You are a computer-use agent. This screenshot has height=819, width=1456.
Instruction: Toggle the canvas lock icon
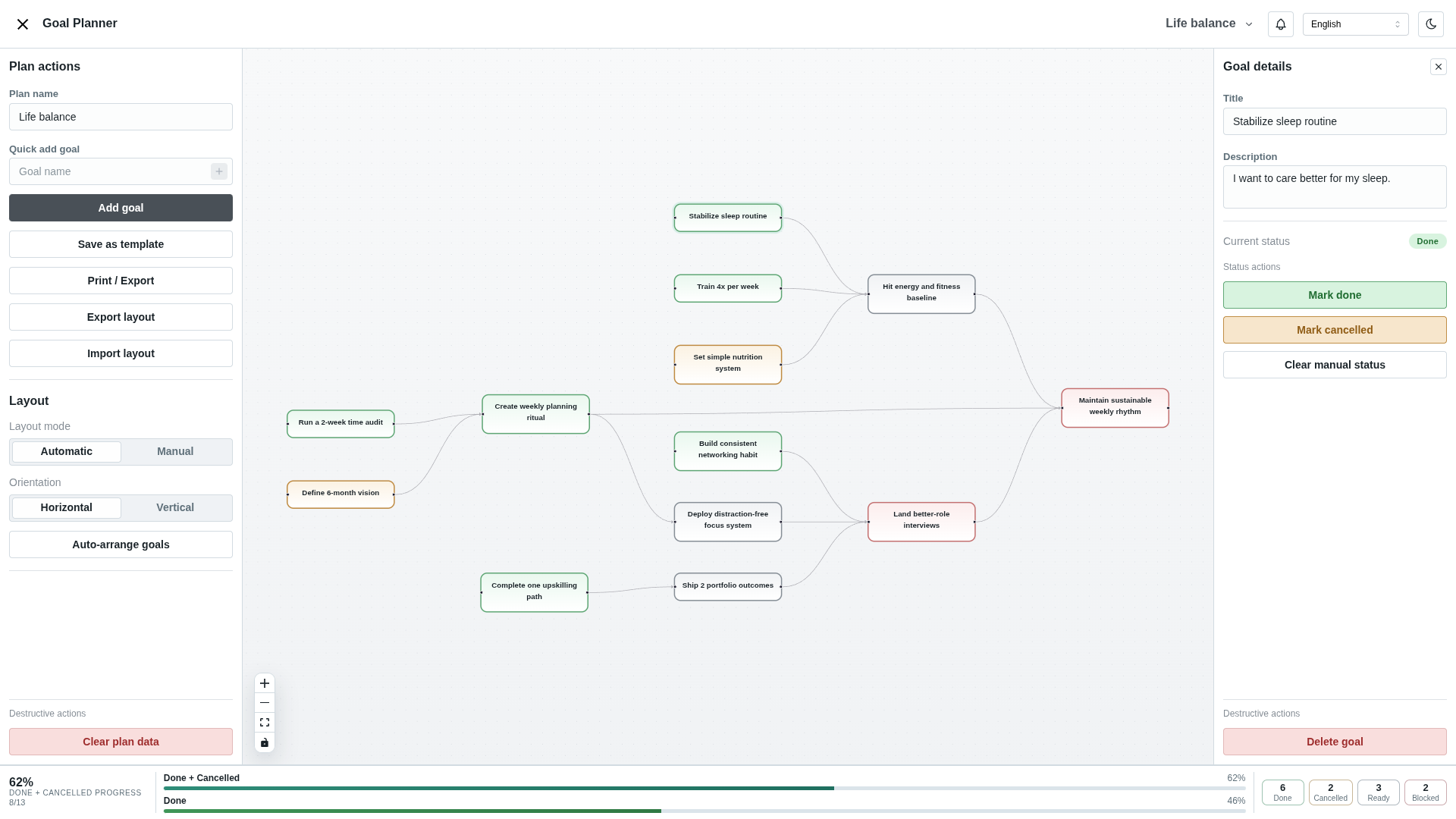click(265, 742)
